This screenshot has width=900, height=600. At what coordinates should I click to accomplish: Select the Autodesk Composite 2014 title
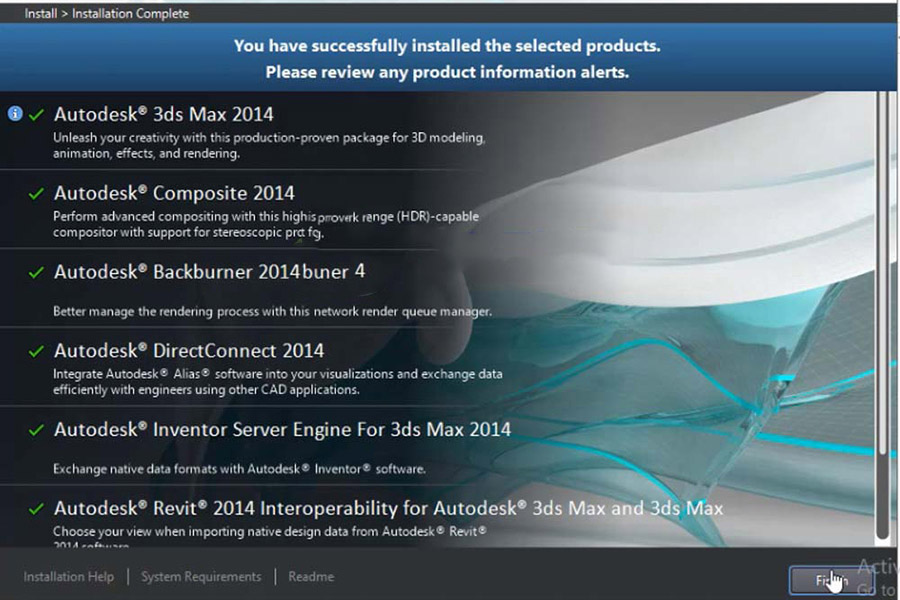point(174,193)
